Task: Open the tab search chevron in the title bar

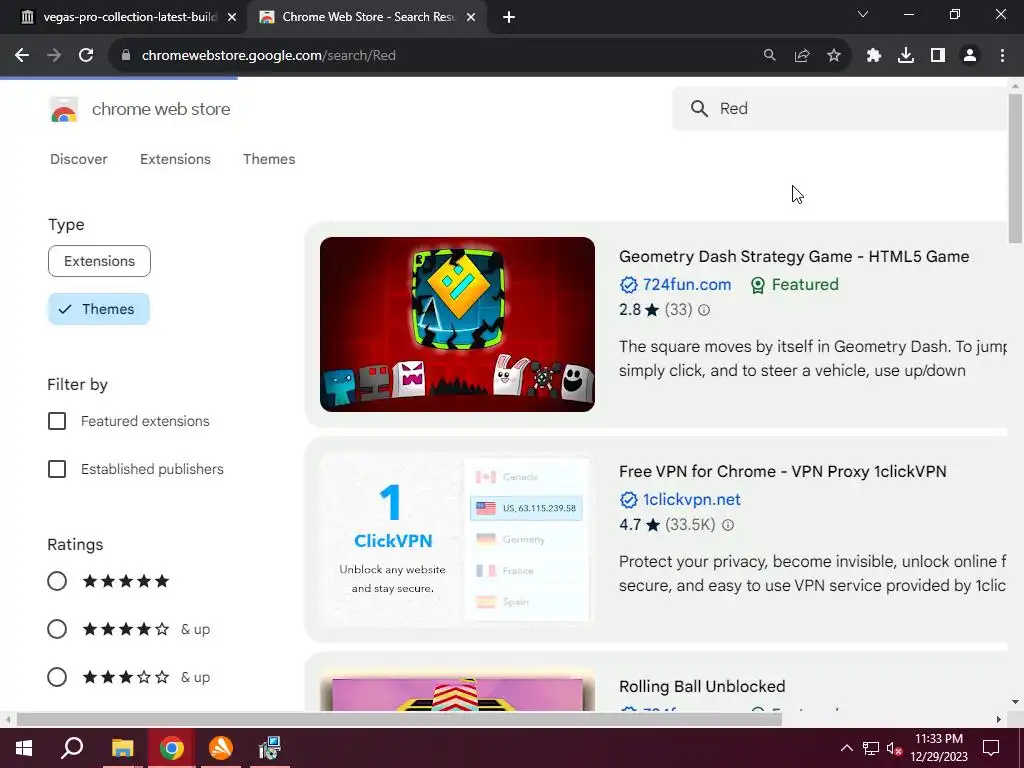Action: pos(863,14)
